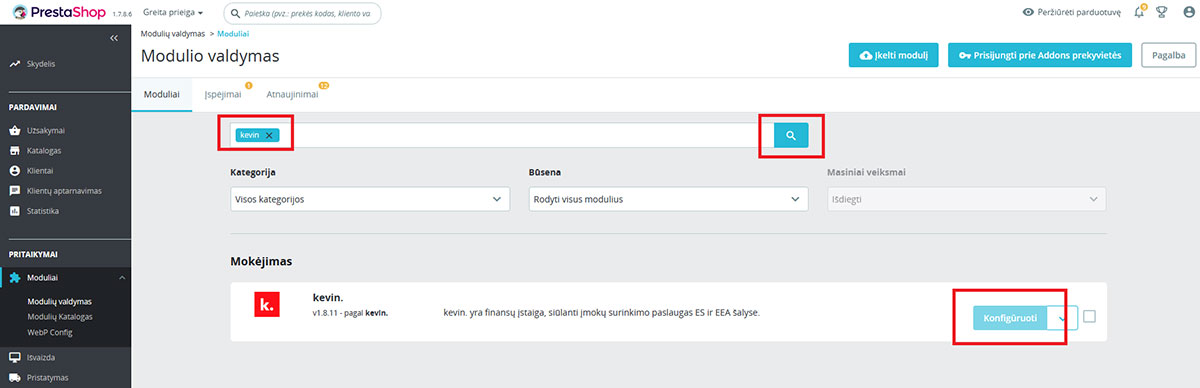
Task: Collapse the sidebar with double-chevron icon
Action: (114, 37)
